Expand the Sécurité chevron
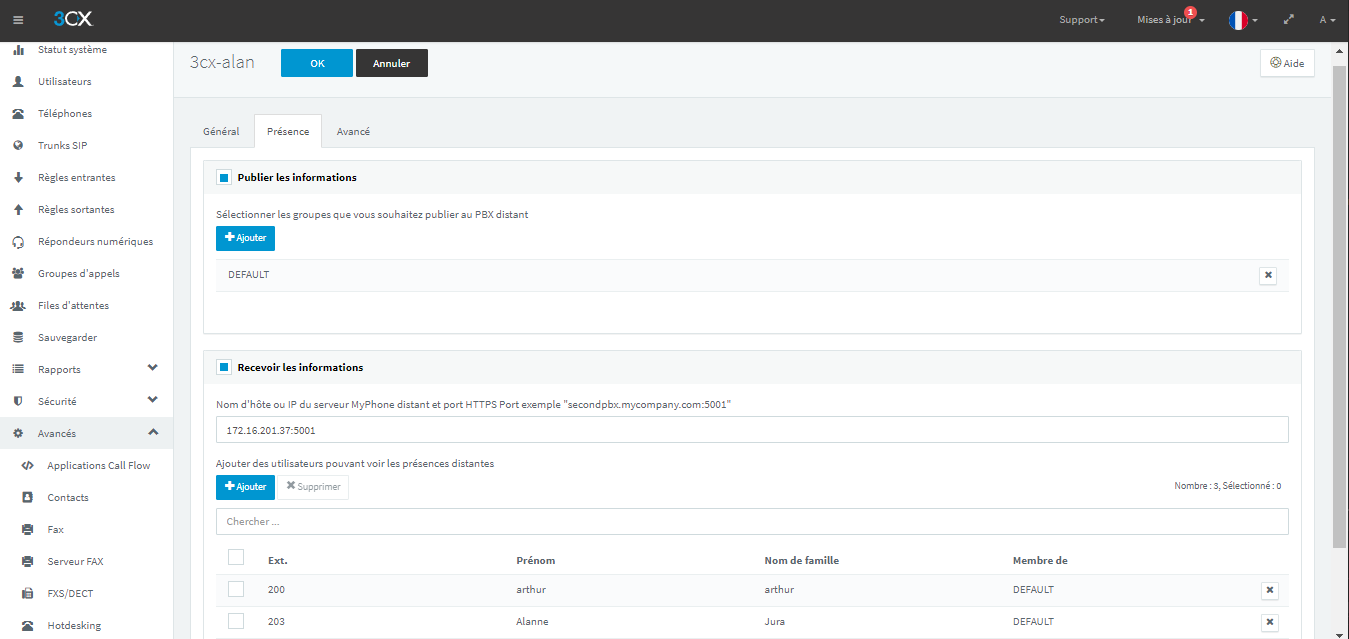Viewport: 1349px width, 639px height. pyautogui.click(x=153, y=400)
